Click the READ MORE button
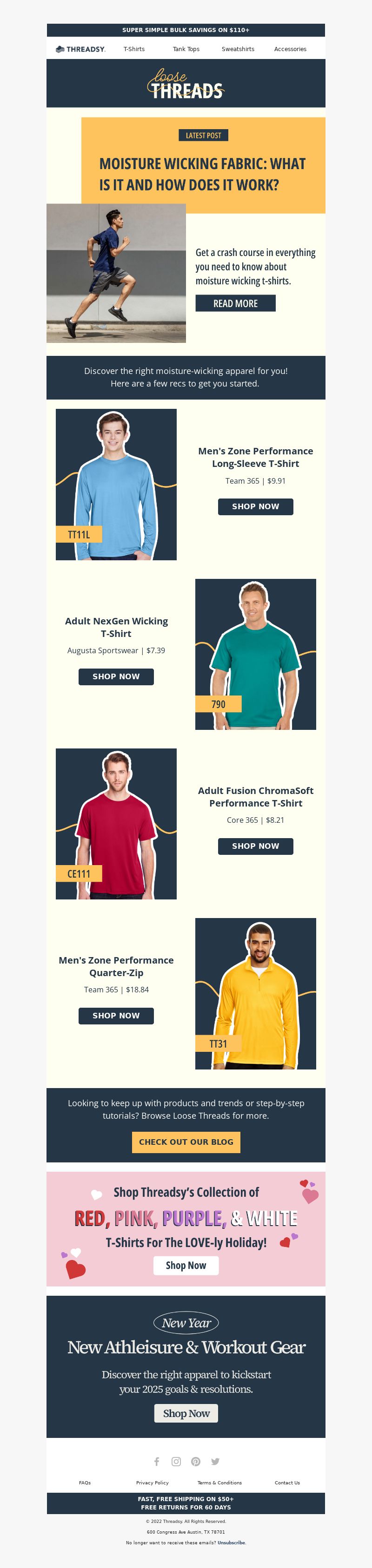This screenshot has width=372, height=1568. click(x=236, y=303)
